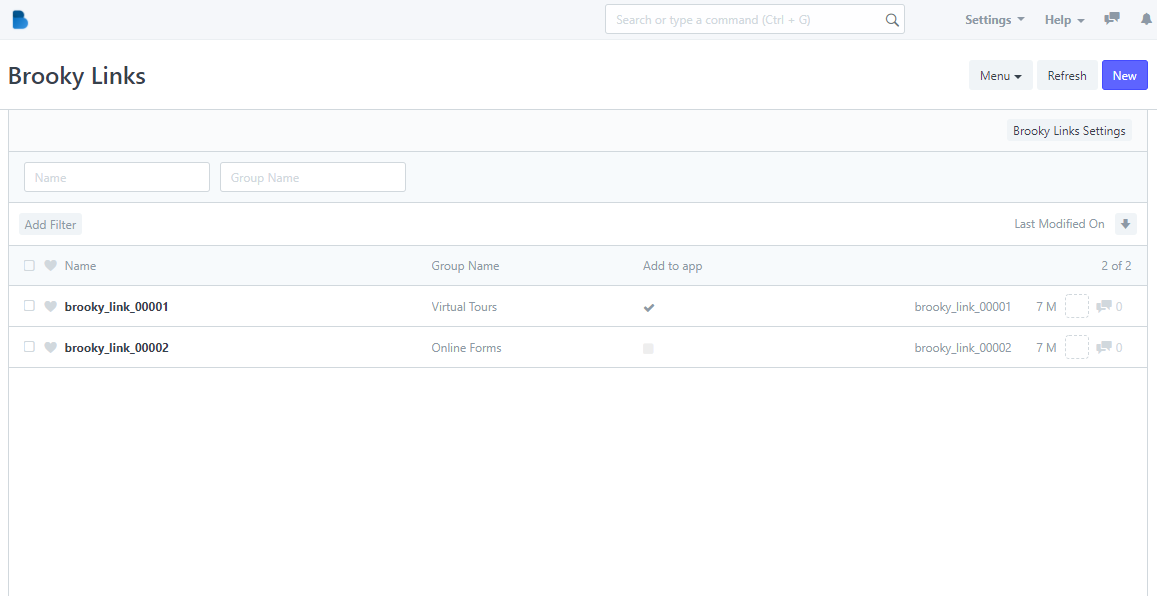Open the brooky_link_00002 record

pyautogui.click(x=117, y=347)
